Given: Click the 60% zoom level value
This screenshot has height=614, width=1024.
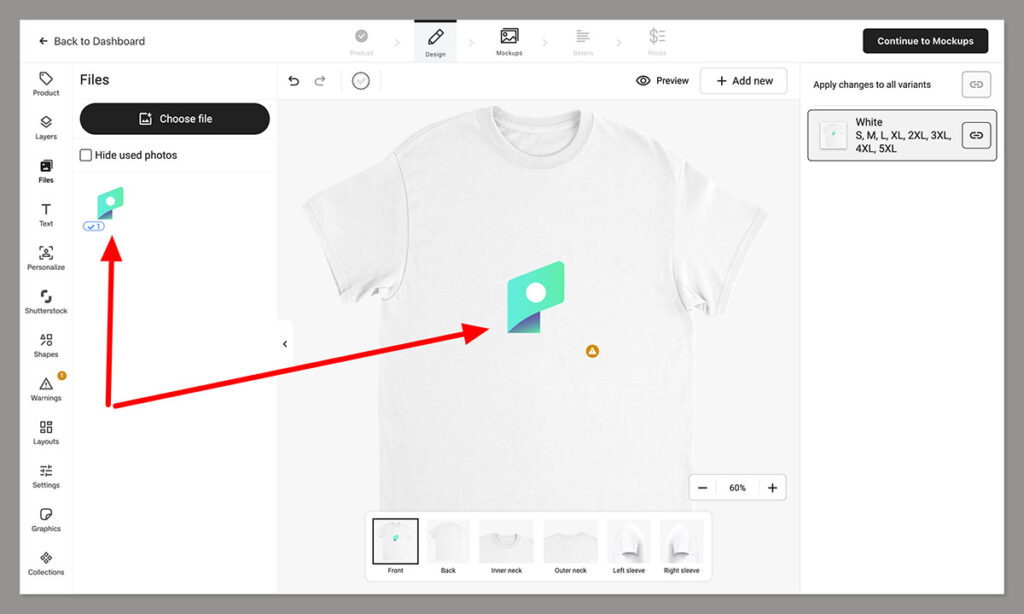Looking at the screenshot, I should click(x=737, y=488).
